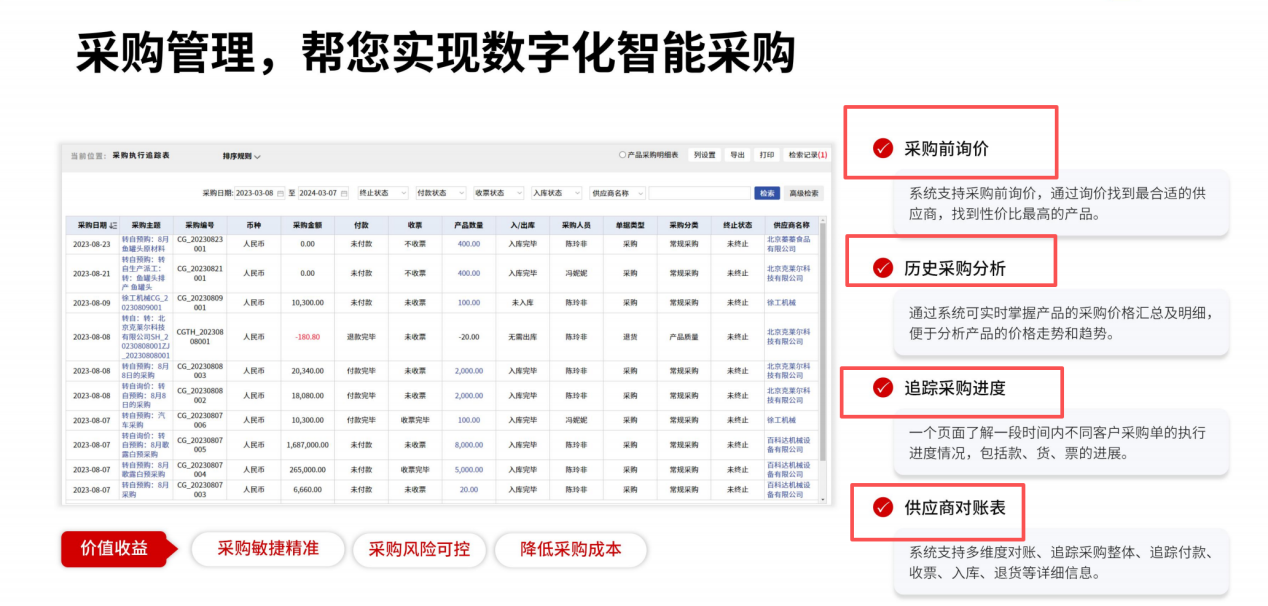This screenshot has width=1268, height=606.
Task: Click the red checkmark icon beside 采购前询价
Action: pyautogui.click(x=881, y=146)
